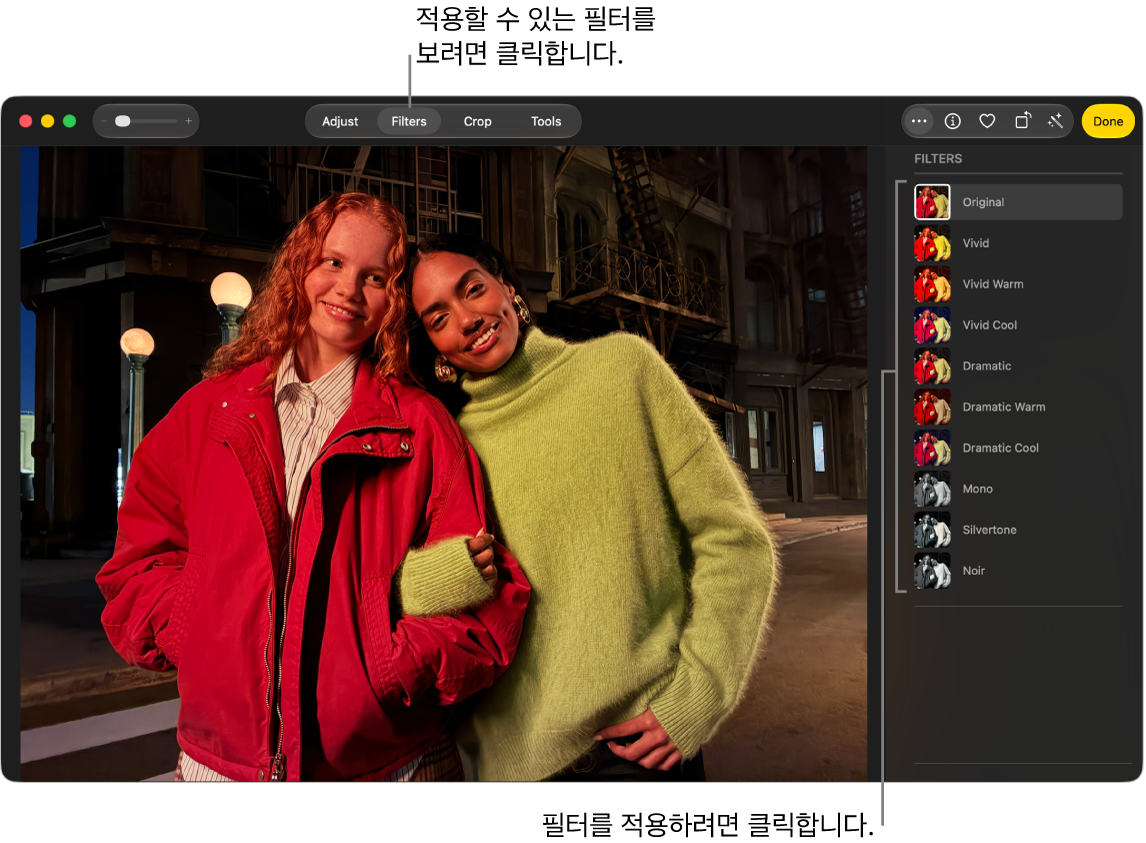
Task: Apply the Dramatic filter thumbnail
Action: pyautogui.click(x=932, y=366)
